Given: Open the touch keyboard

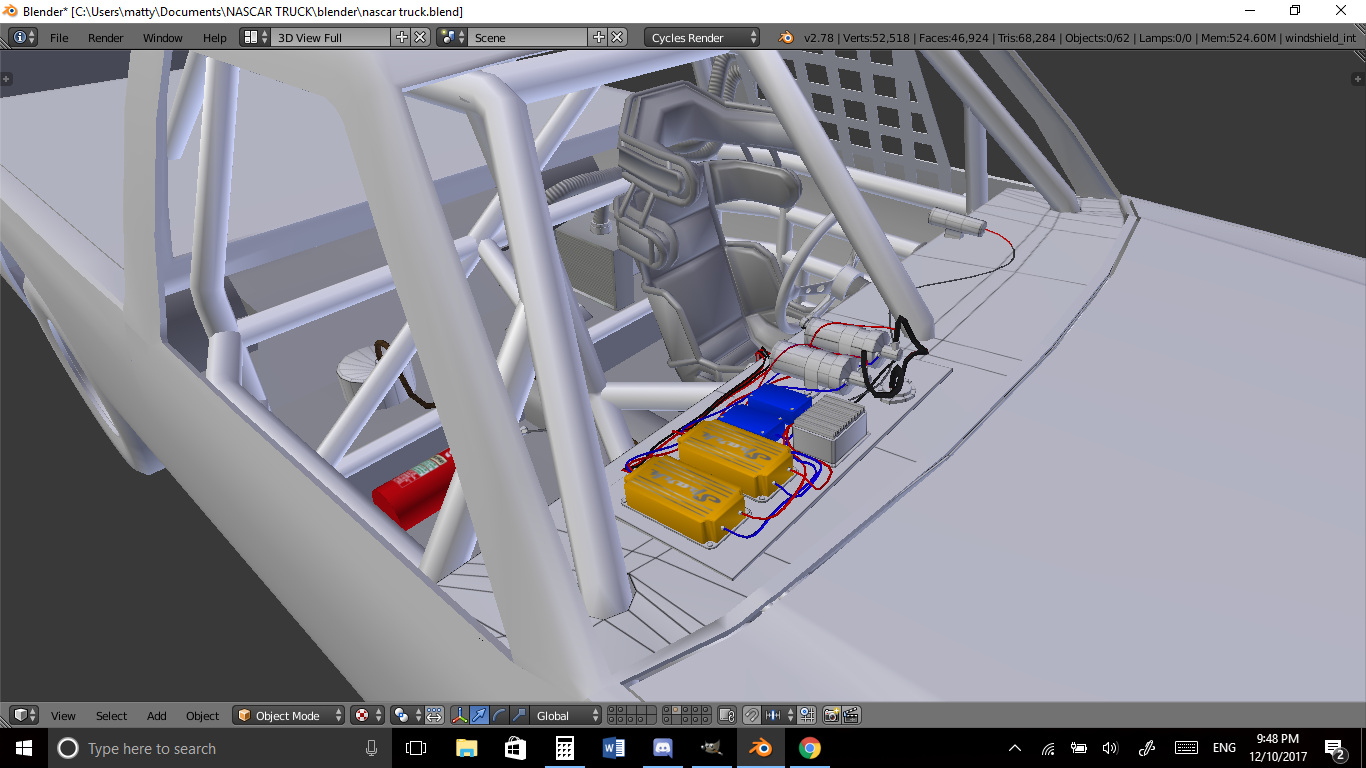Looking at the screenshot, I should [1186, 748].
